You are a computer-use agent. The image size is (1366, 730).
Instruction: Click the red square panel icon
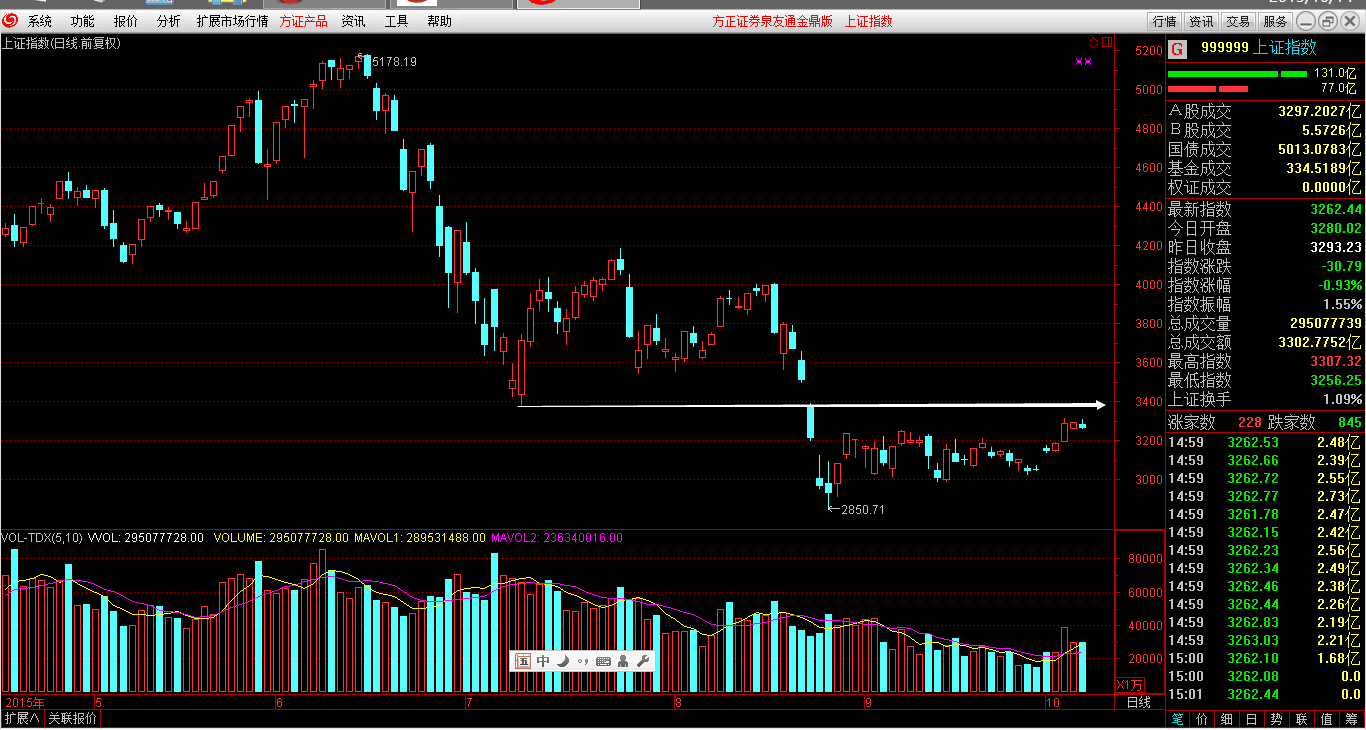click(1105, 42)
